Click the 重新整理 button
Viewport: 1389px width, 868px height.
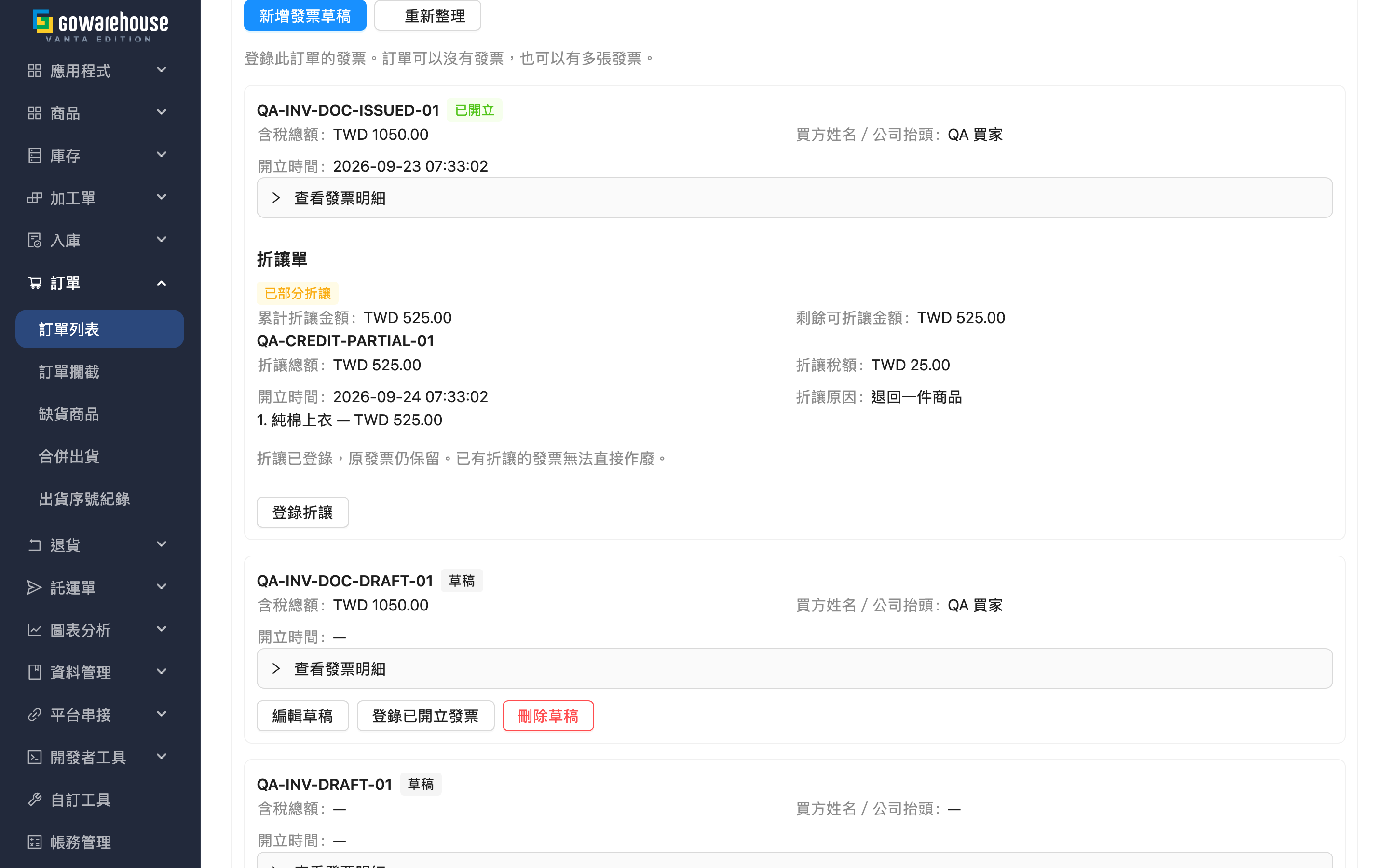[x=428, y=15]
